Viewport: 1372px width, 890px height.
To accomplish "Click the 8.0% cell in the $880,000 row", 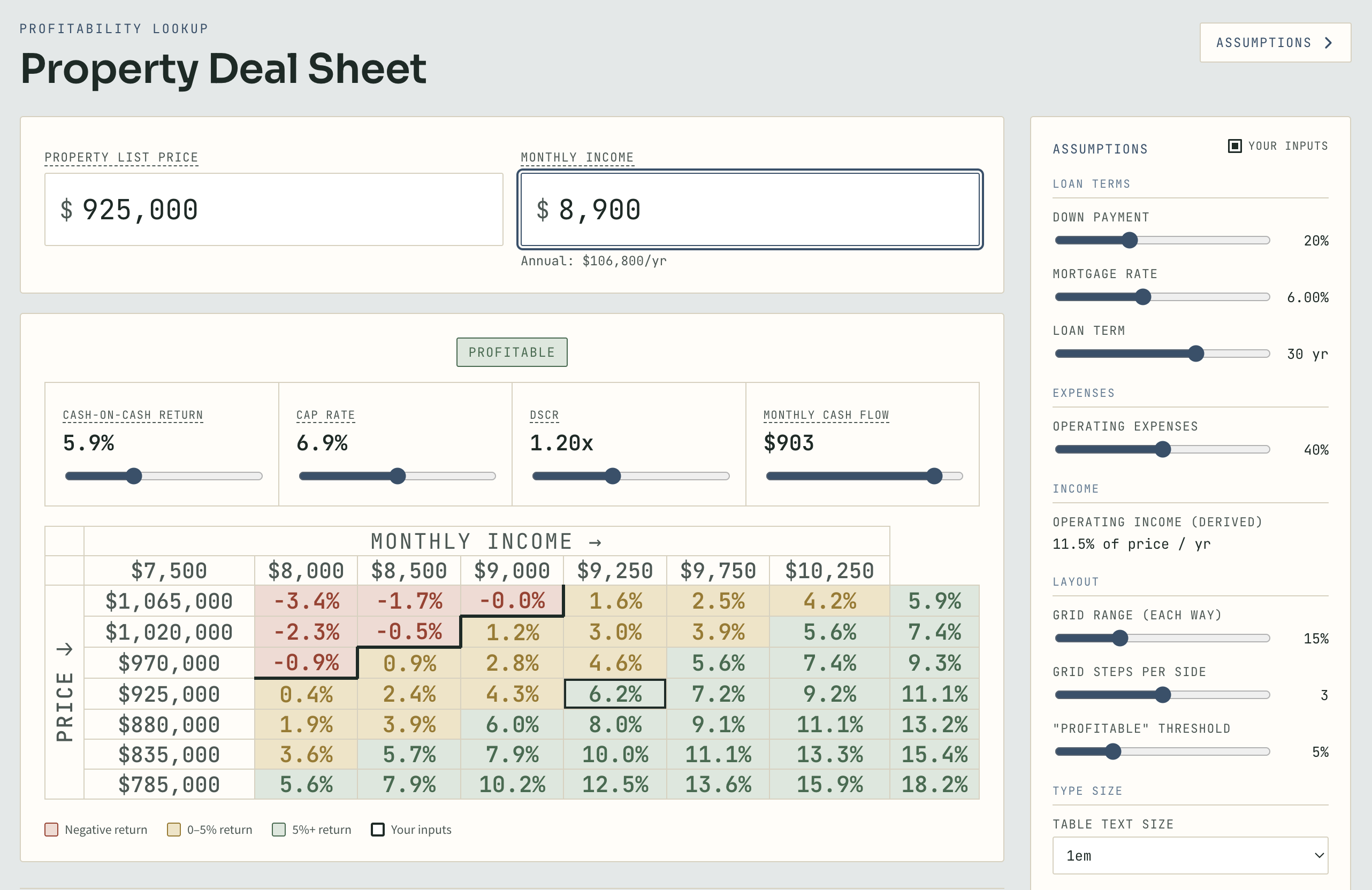I will point(615,724).
